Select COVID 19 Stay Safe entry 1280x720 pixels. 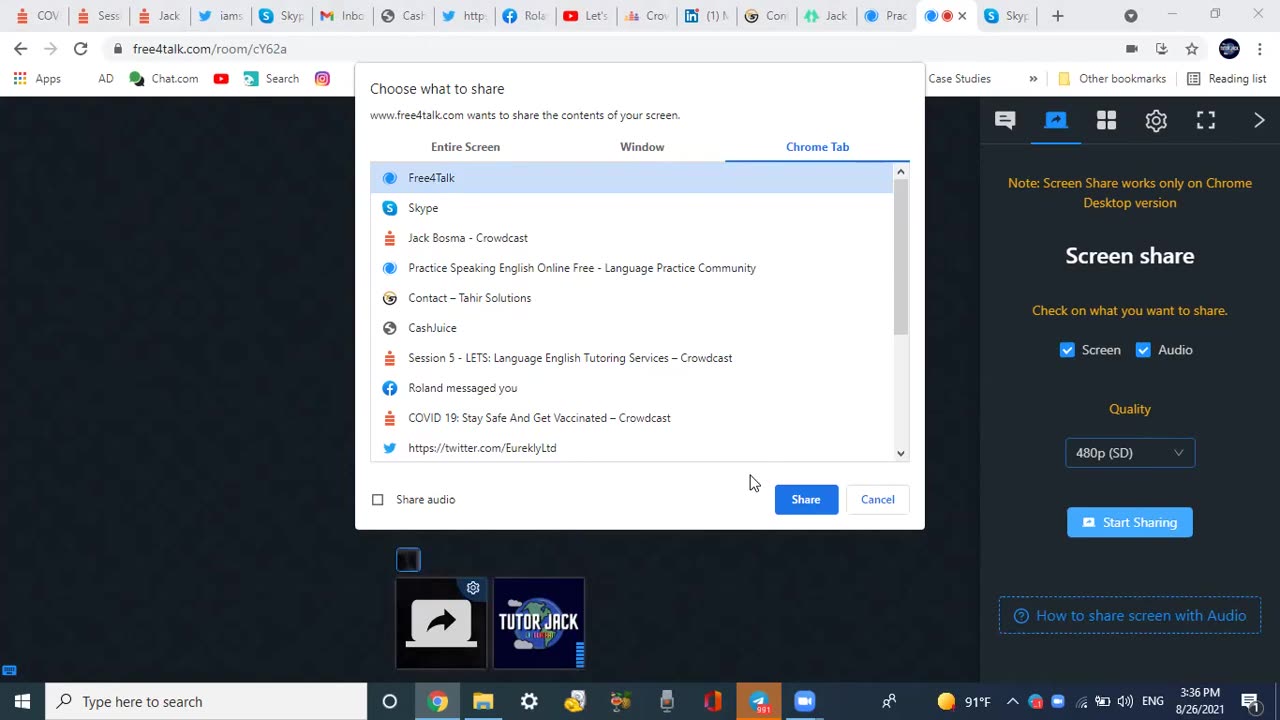(631, 418)
